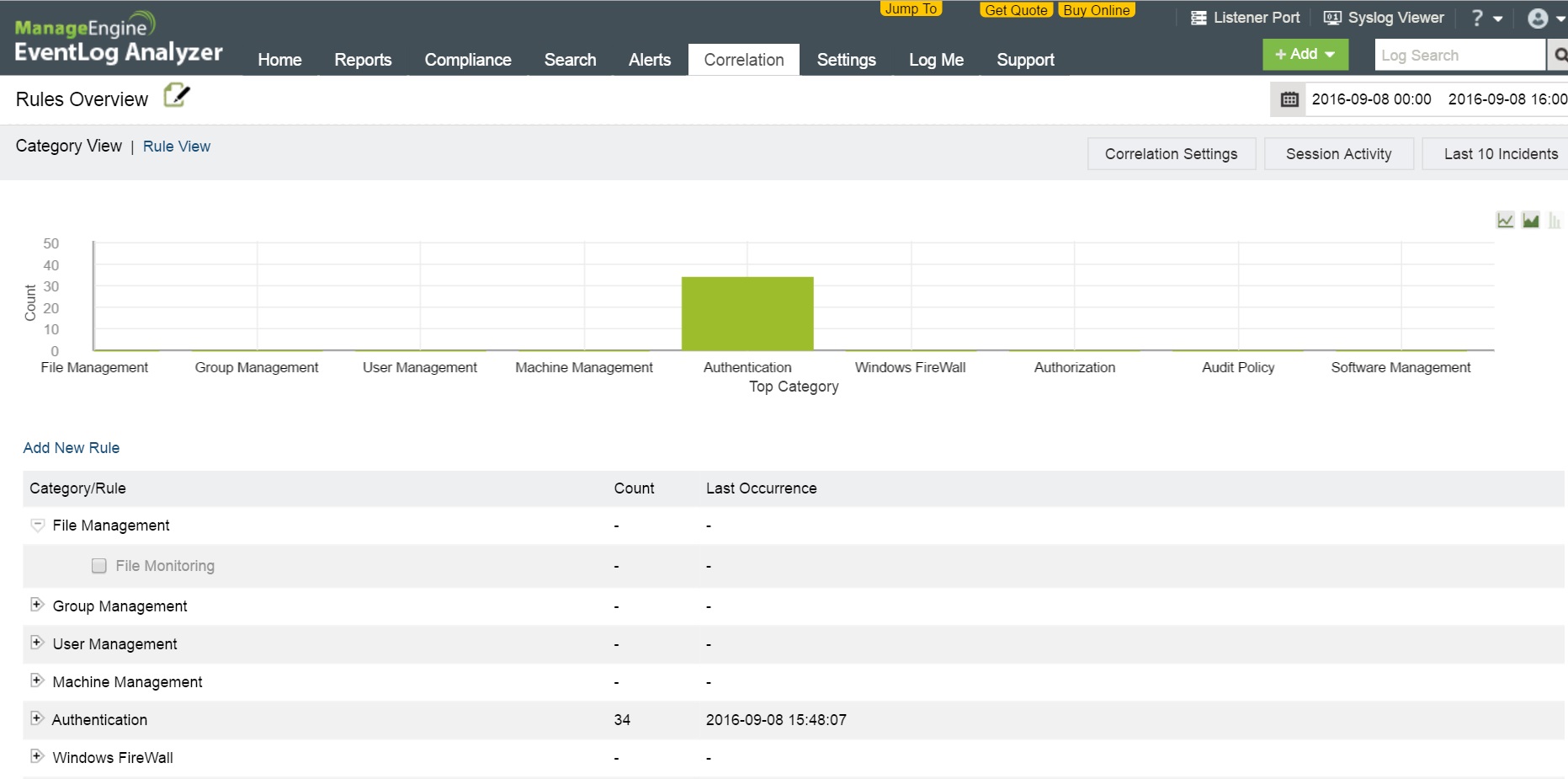Tick the File Monitoring checkbox
1568x779 pixels.
[x=99, y=566]
